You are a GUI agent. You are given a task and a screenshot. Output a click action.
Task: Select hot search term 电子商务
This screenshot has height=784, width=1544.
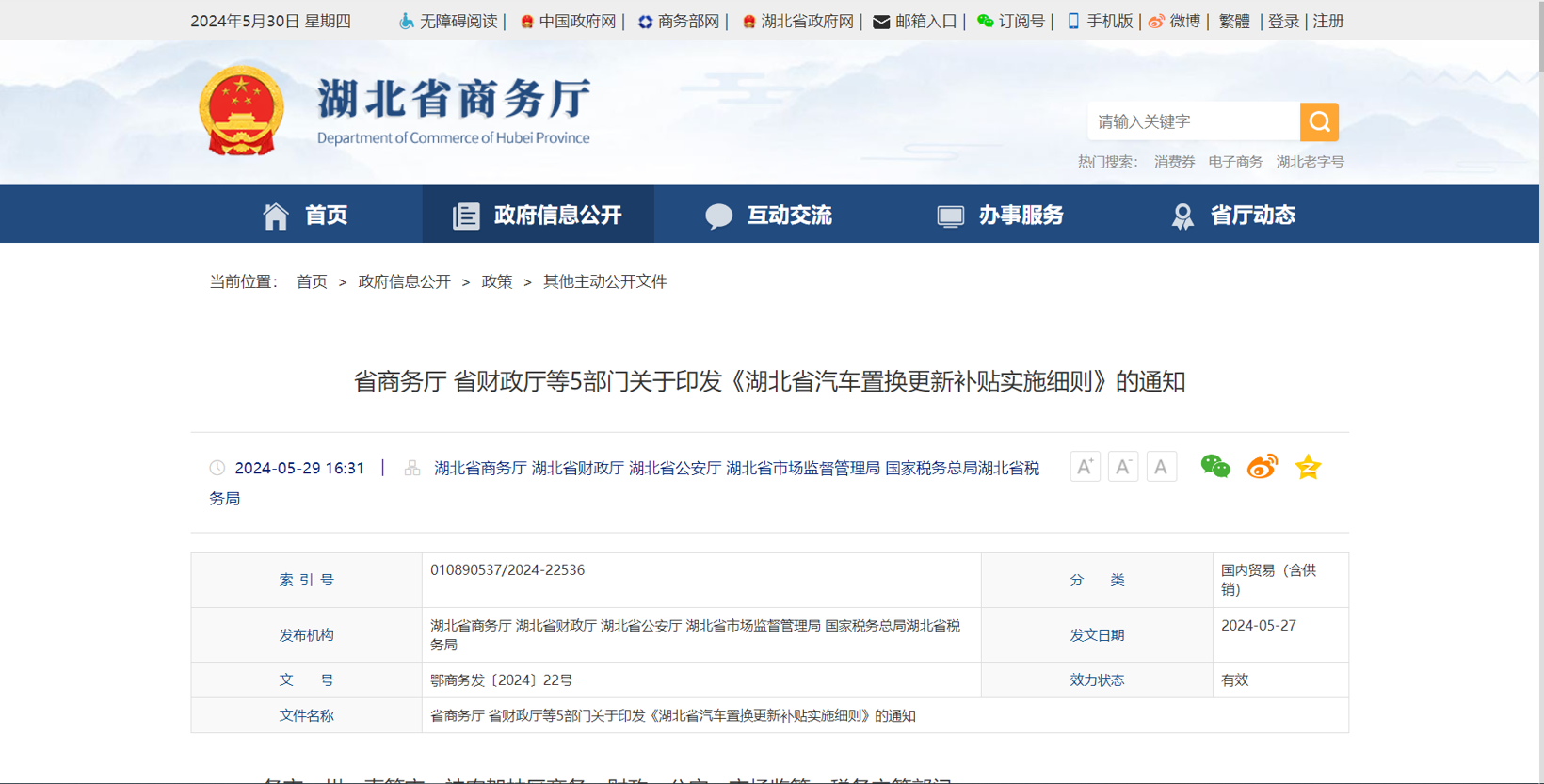[1235, 162]
